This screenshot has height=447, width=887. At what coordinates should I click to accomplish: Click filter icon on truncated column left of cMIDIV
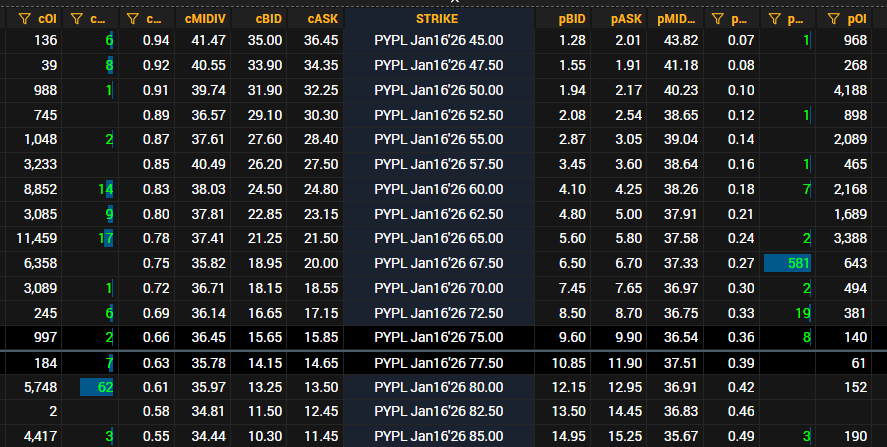(x=132, y=19)
